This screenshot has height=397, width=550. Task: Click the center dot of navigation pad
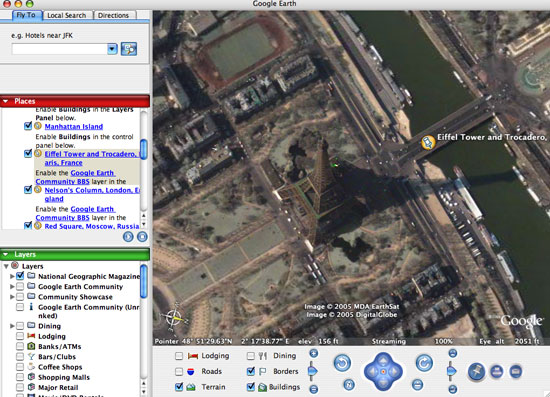(383, 371)
